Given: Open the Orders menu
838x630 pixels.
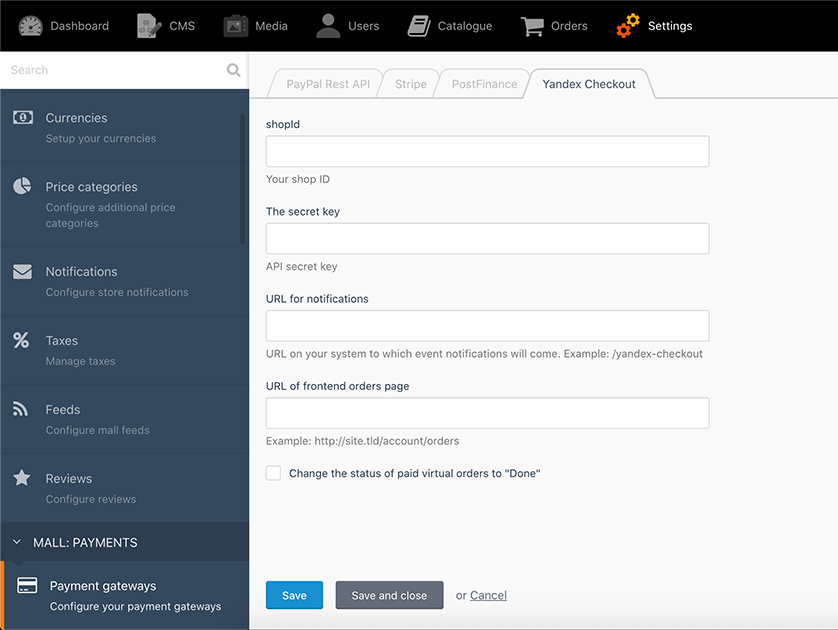Looking at the screenshot, I should (x=554, y=26).
